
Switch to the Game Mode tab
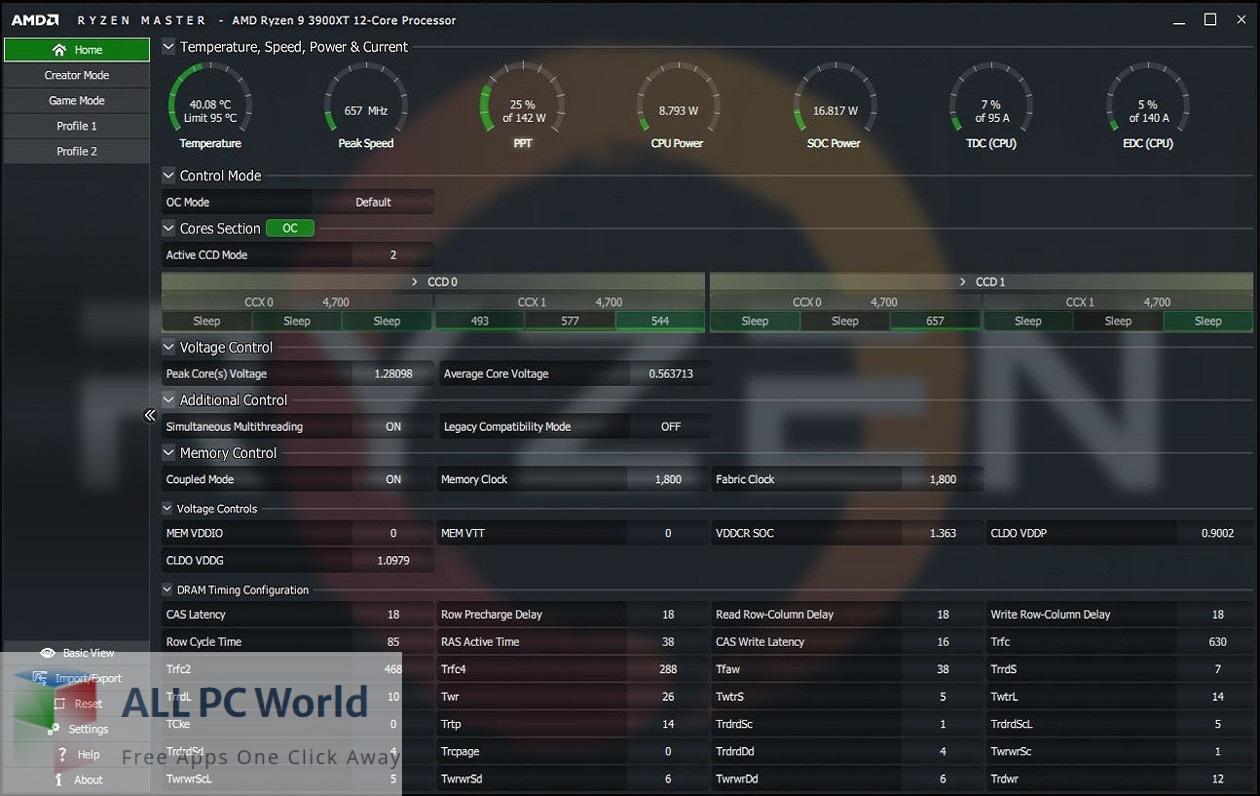click(x=77, y=101)
